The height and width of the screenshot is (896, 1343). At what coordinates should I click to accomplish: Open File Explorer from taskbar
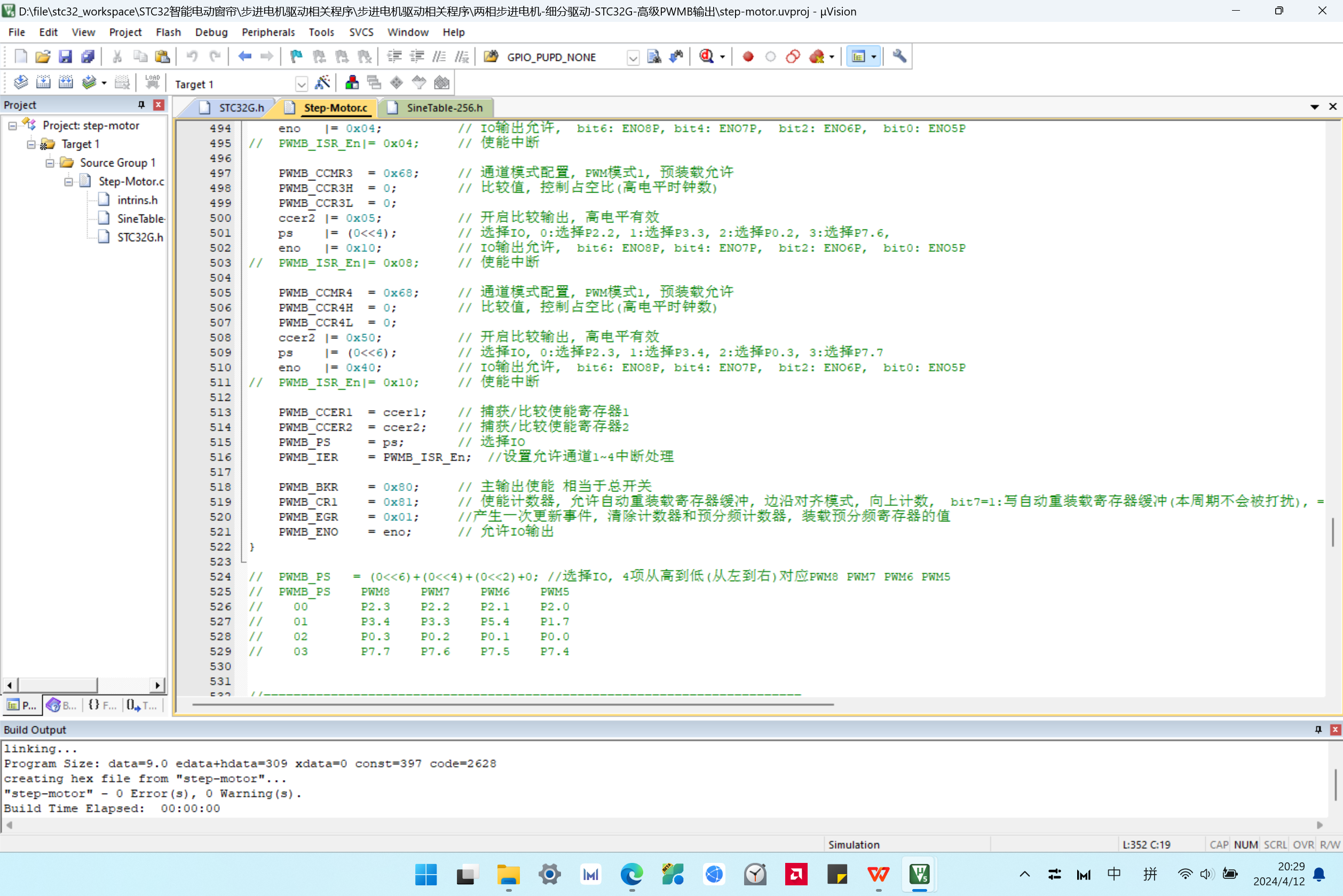coord(508,874)
